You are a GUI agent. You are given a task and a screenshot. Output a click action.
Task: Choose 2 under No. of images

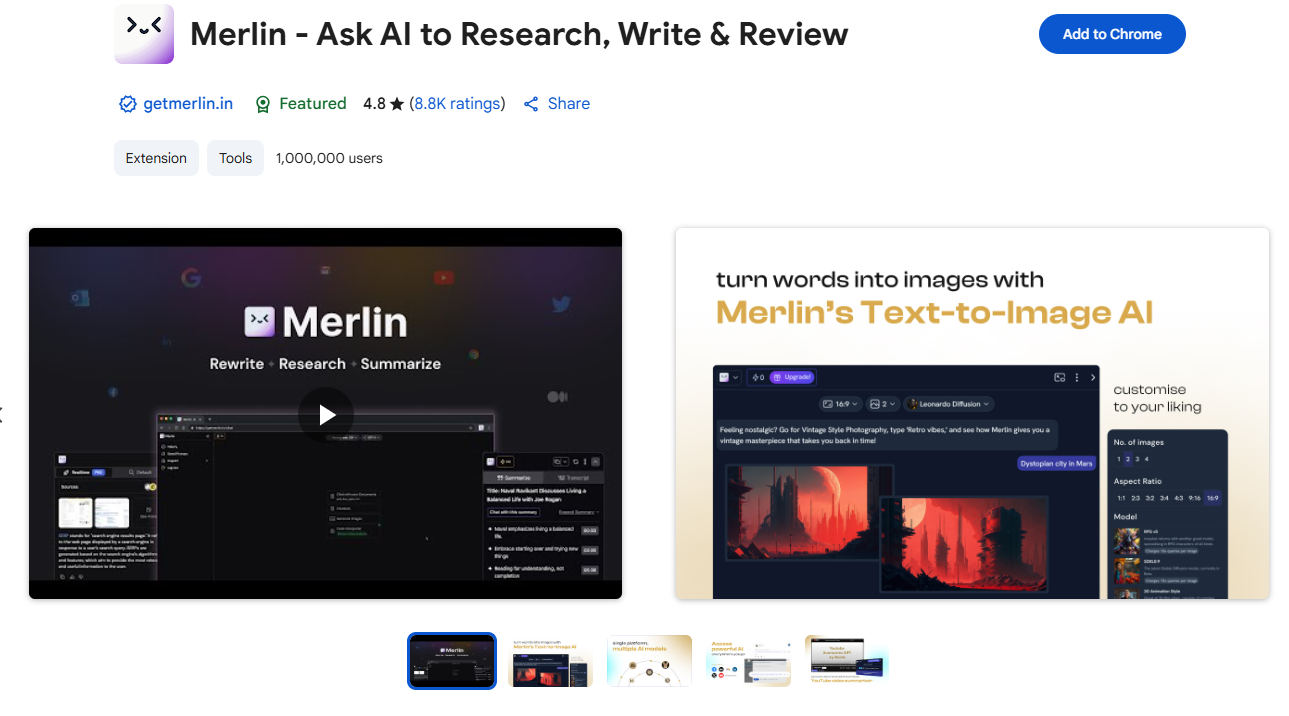(1128, 459)
